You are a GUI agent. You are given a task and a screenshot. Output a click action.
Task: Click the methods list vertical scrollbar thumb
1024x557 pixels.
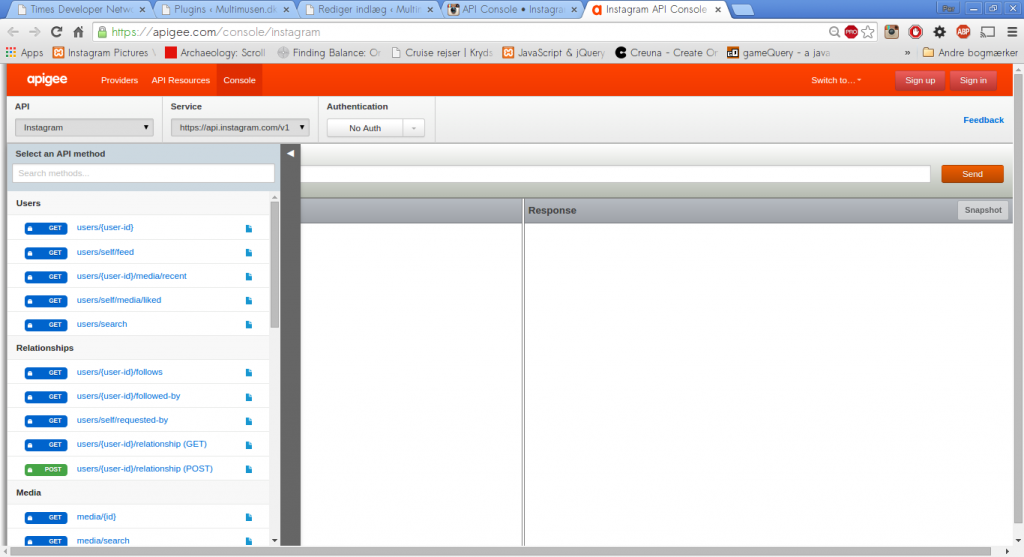pyautogui.click(x=274, y=264)
